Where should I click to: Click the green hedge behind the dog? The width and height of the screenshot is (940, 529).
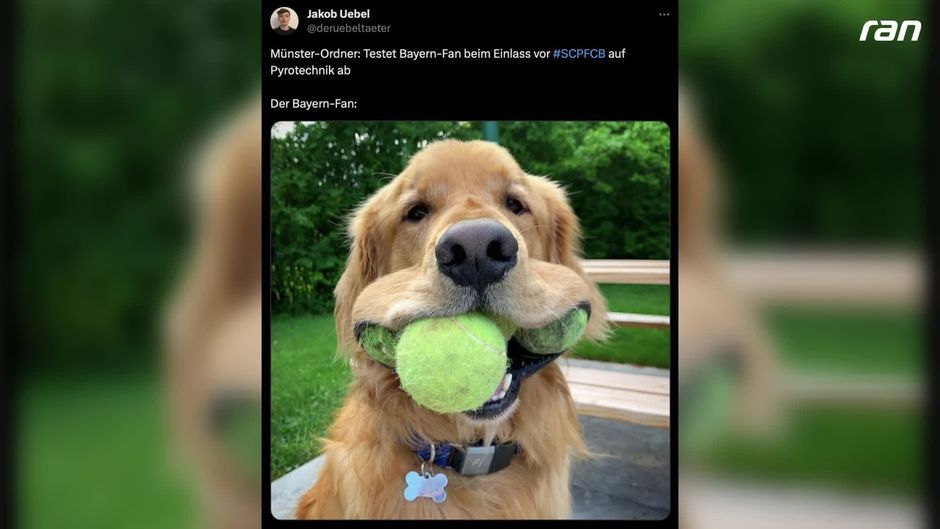click(x=617, y=186)
